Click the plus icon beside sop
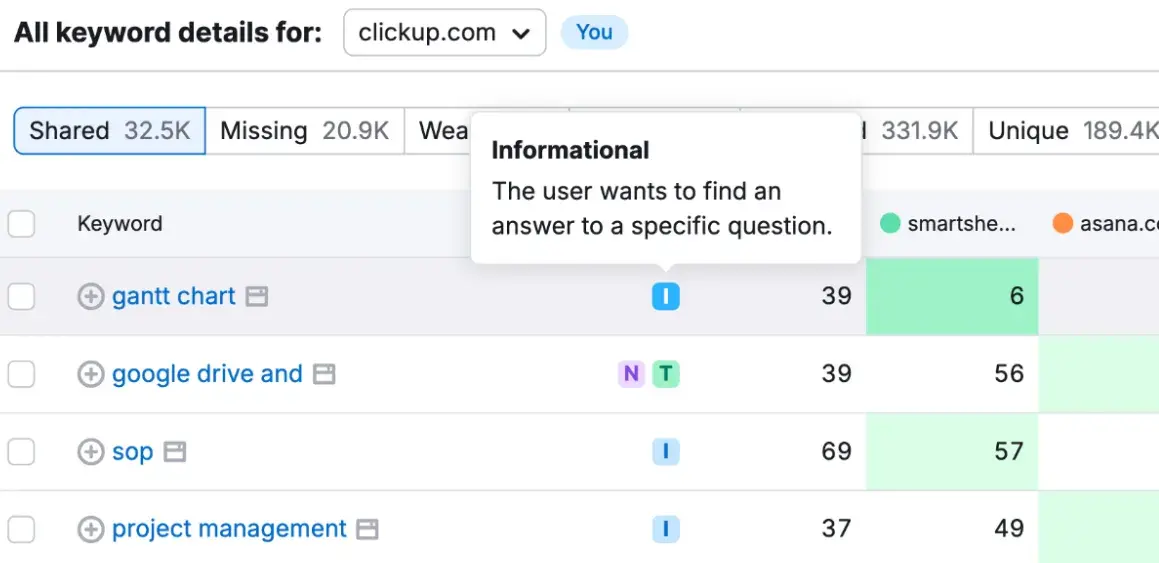Screen dimensions: 1159x563 pos(91,452)
